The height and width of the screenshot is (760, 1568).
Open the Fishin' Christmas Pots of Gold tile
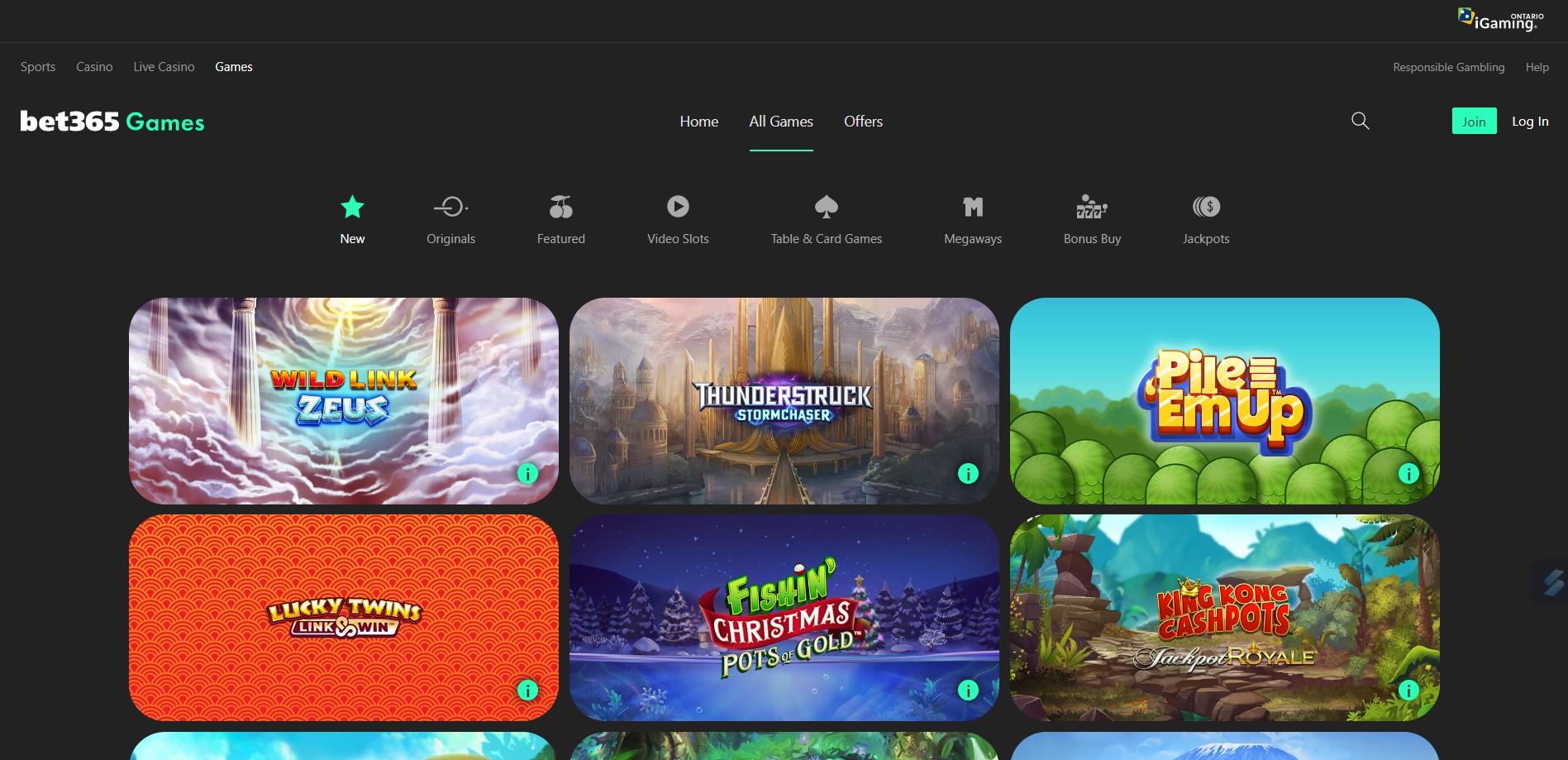(784, 618)
